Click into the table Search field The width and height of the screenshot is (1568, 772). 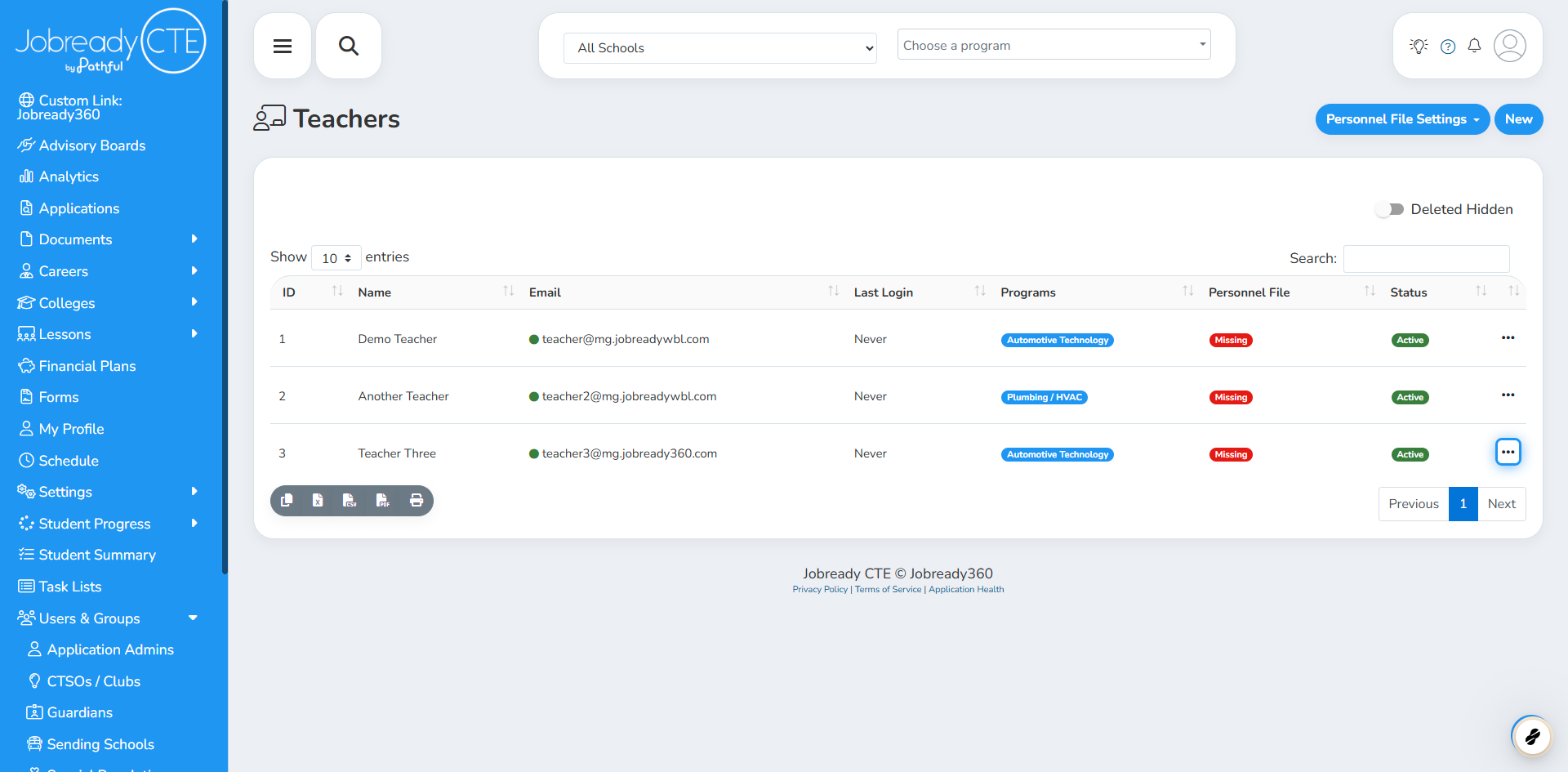[x=1426, y=259]
